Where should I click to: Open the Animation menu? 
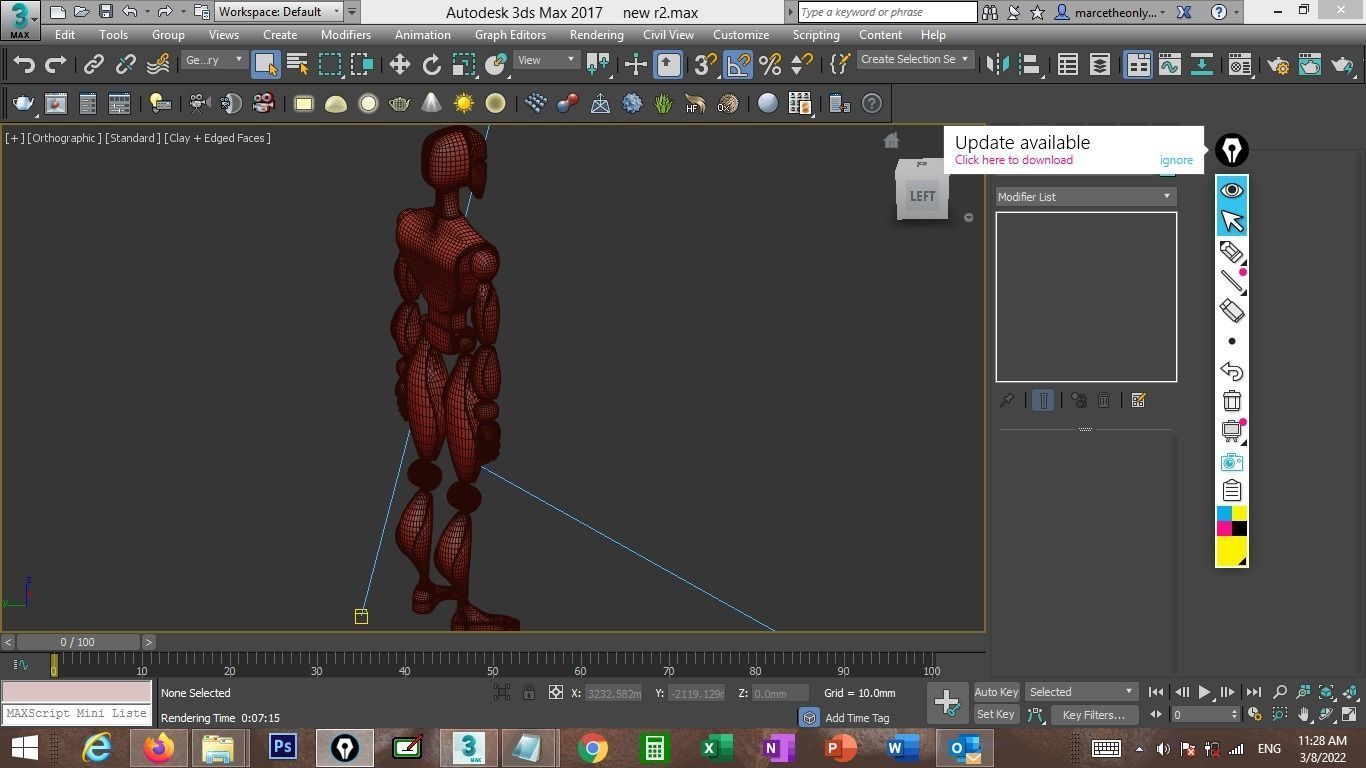coord(422,34)
